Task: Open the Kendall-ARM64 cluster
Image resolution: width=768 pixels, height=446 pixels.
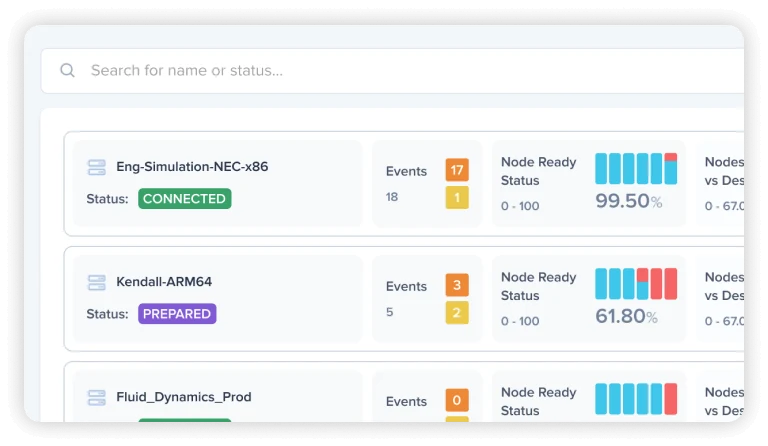Action: pyautogui.click(x=164, y=282)
